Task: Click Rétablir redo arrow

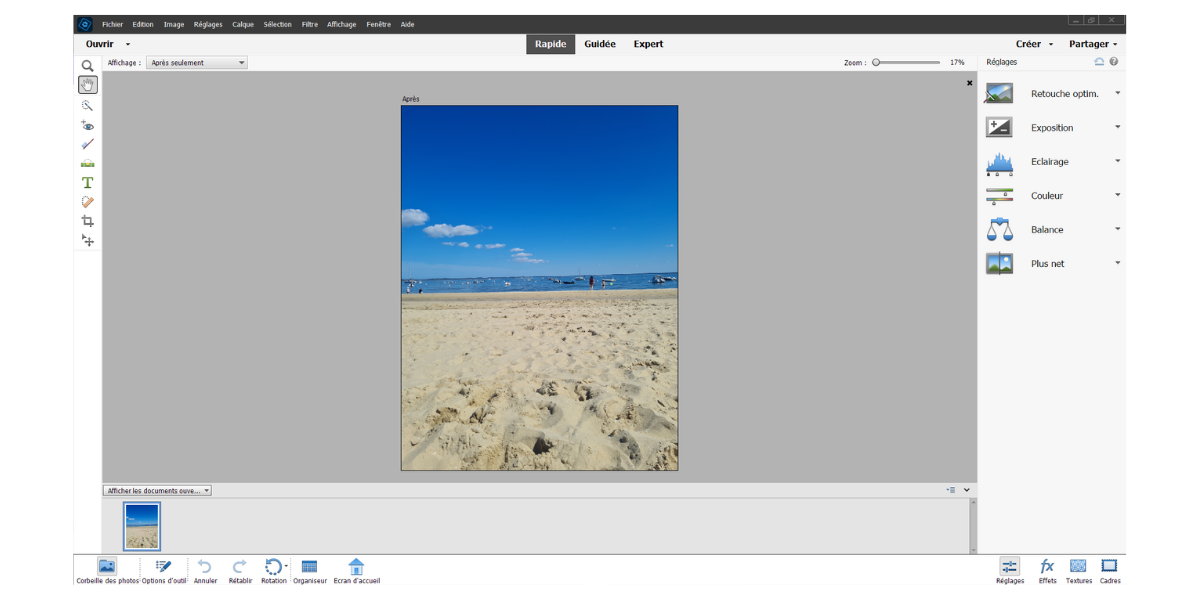Action: [x=240, y=570]
